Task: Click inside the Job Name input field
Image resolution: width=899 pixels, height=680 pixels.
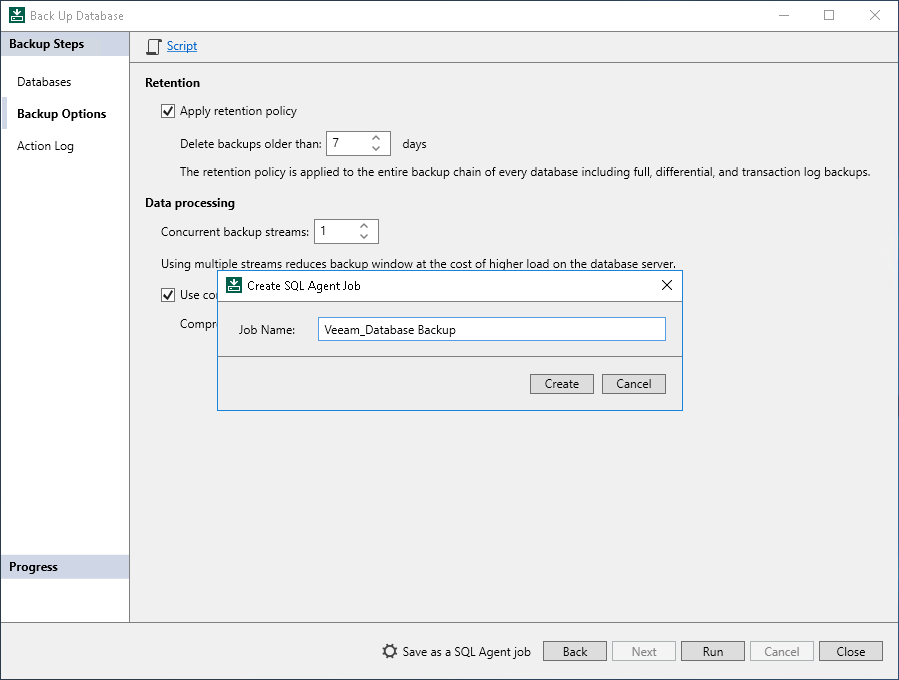Action: (x=491, y=329)
